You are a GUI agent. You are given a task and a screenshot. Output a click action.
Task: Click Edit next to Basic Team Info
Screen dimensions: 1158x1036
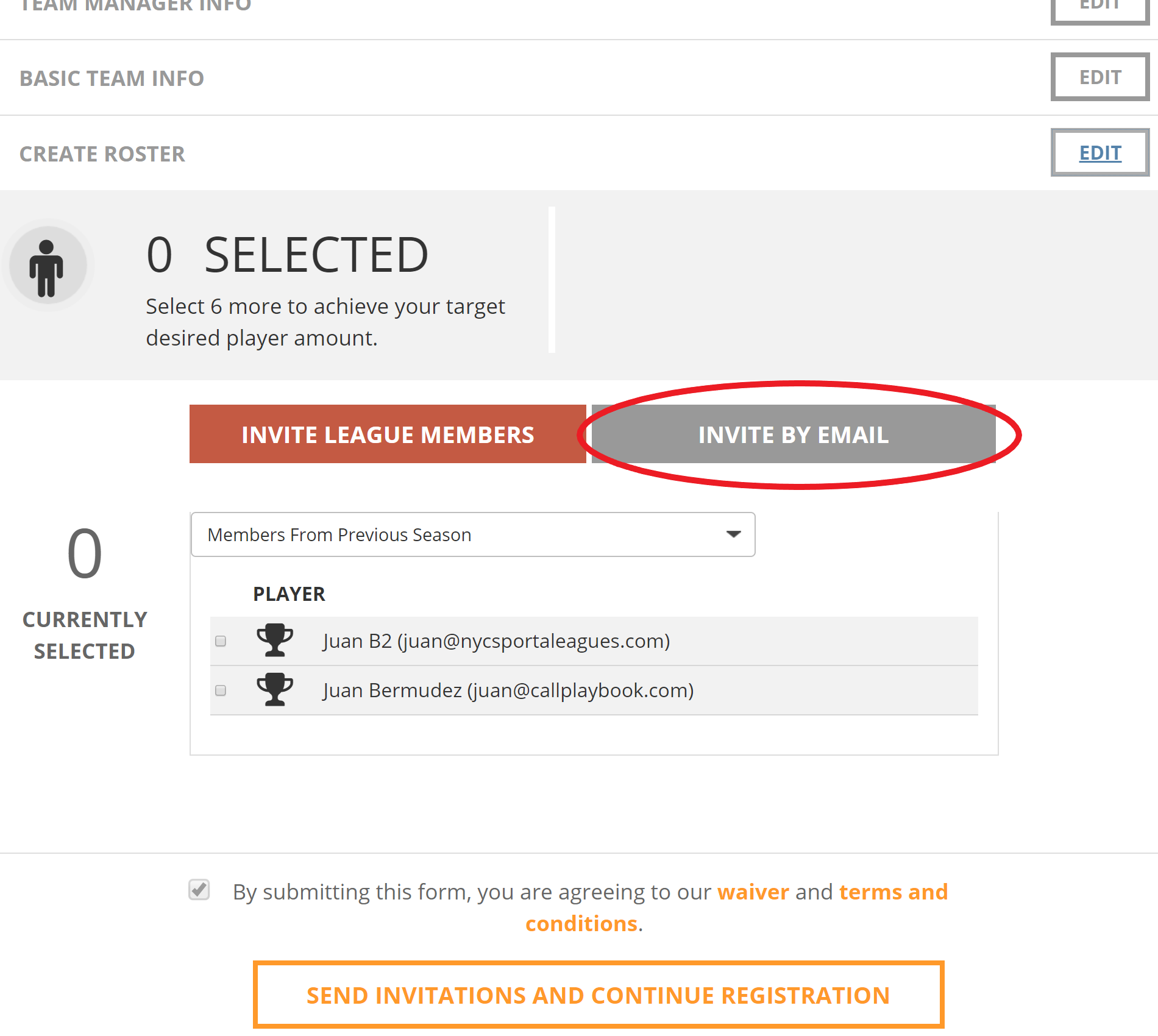[1099, 77]
